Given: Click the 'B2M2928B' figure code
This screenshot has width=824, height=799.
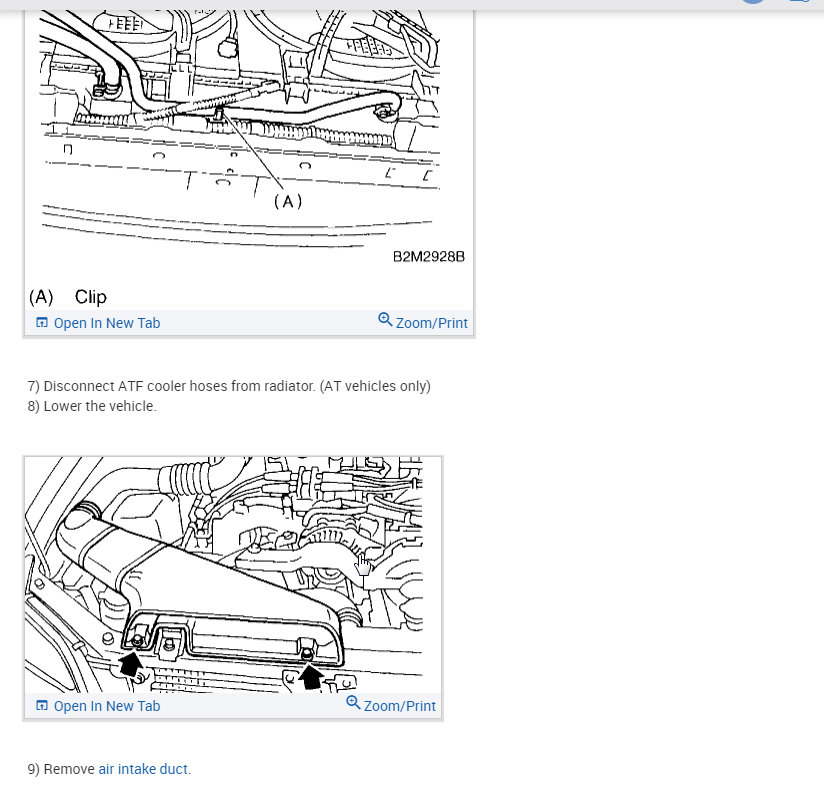Looking at the screenshot, I should pyautogui.click(x=429, y=257).
